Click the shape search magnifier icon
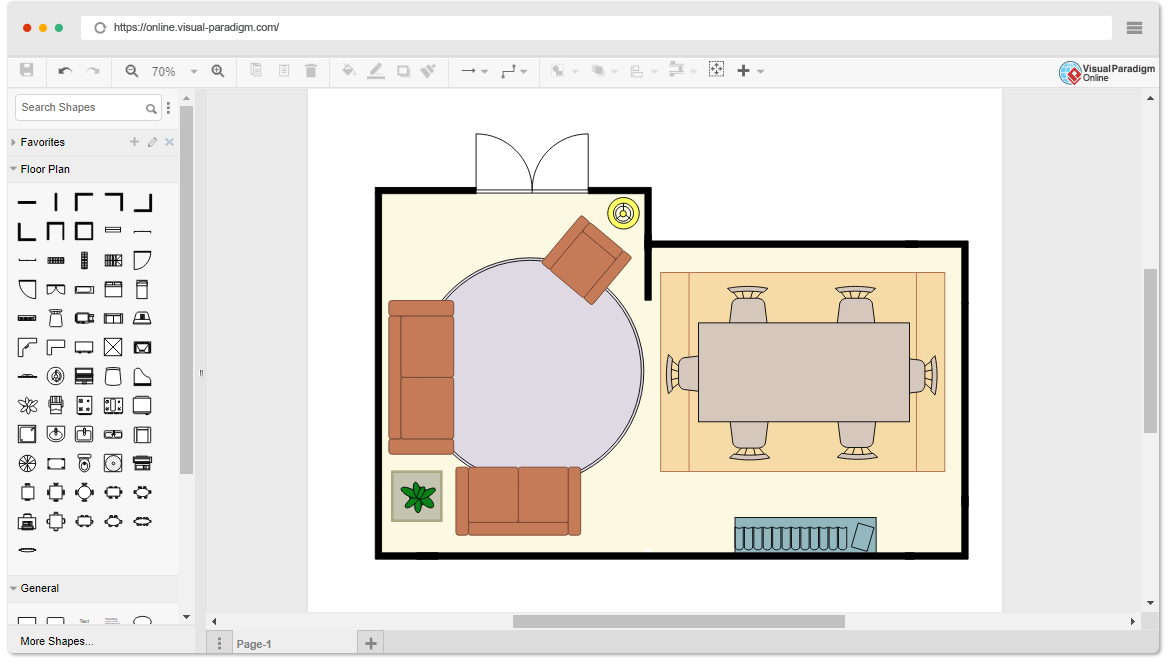This screenshot has height=665, width=1170. coord(151,109)
